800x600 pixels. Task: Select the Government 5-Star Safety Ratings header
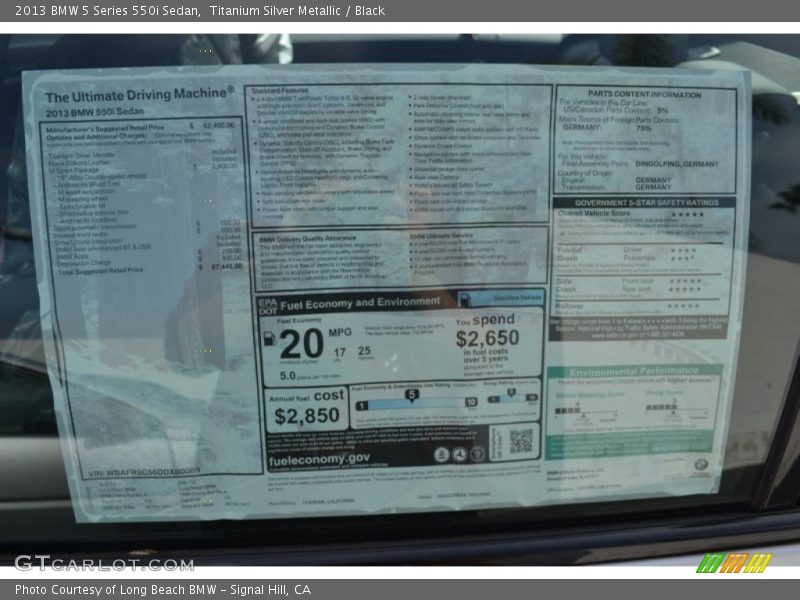pos(645,202)
